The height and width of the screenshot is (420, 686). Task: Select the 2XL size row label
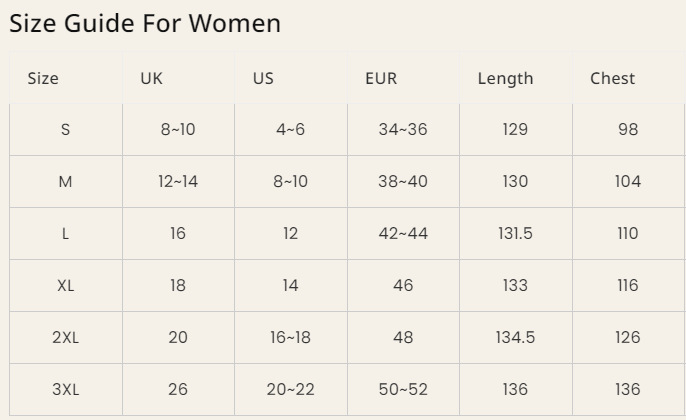click(66, 338)
